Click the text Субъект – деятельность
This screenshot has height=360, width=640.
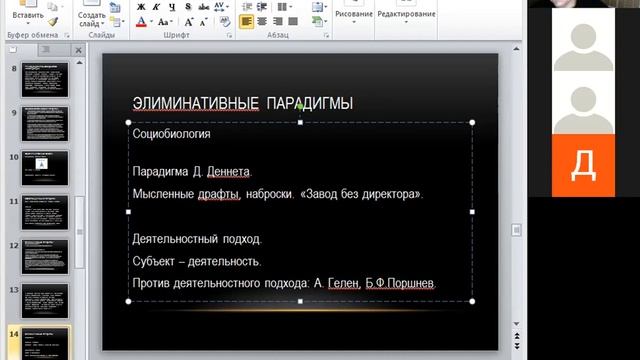197,261
